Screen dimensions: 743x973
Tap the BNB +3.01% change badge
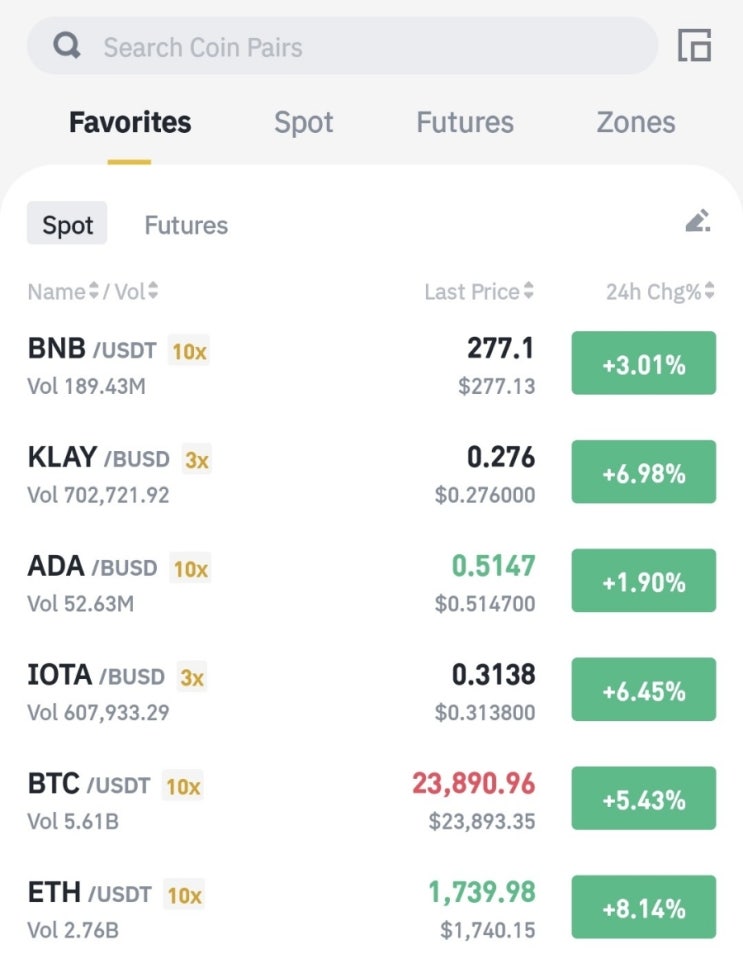pyautogui.click(x=644, y=363)
